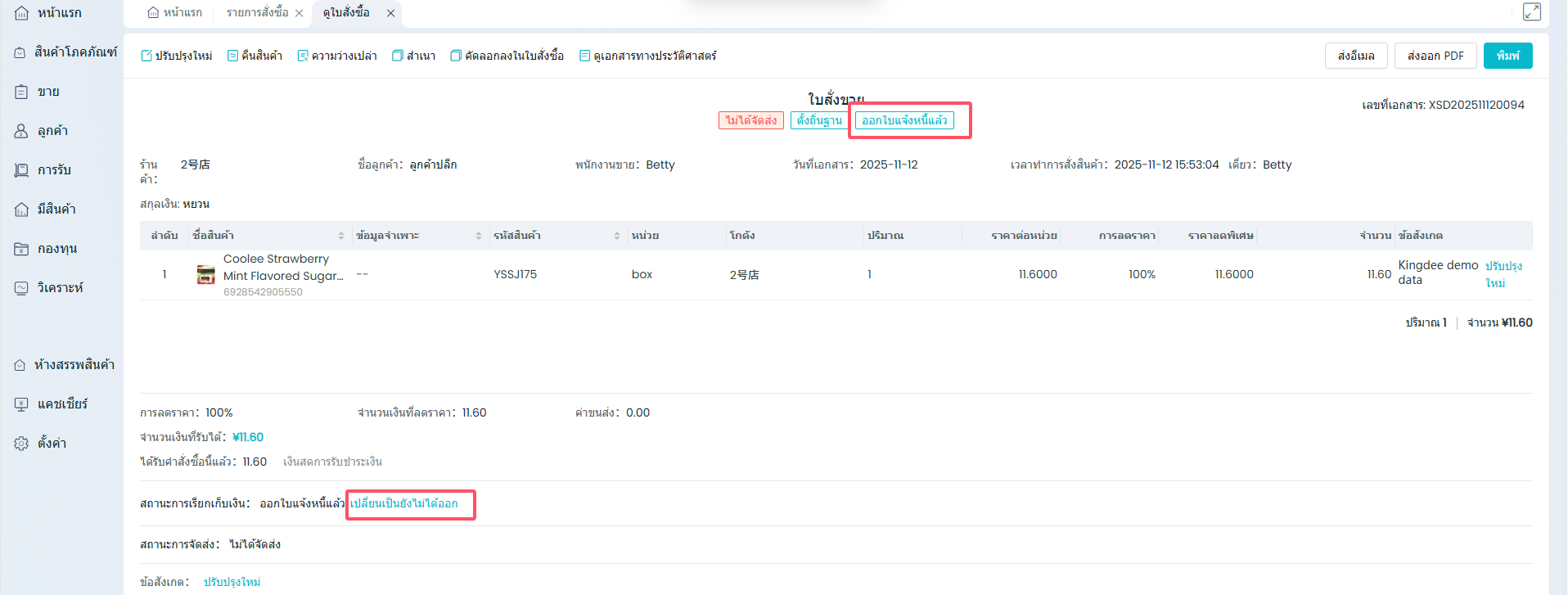Click the ปรับปรุงใหม่ edit icon in toolbar
This screenshot has height=595, width=1568.
click(x=146, y=56)
